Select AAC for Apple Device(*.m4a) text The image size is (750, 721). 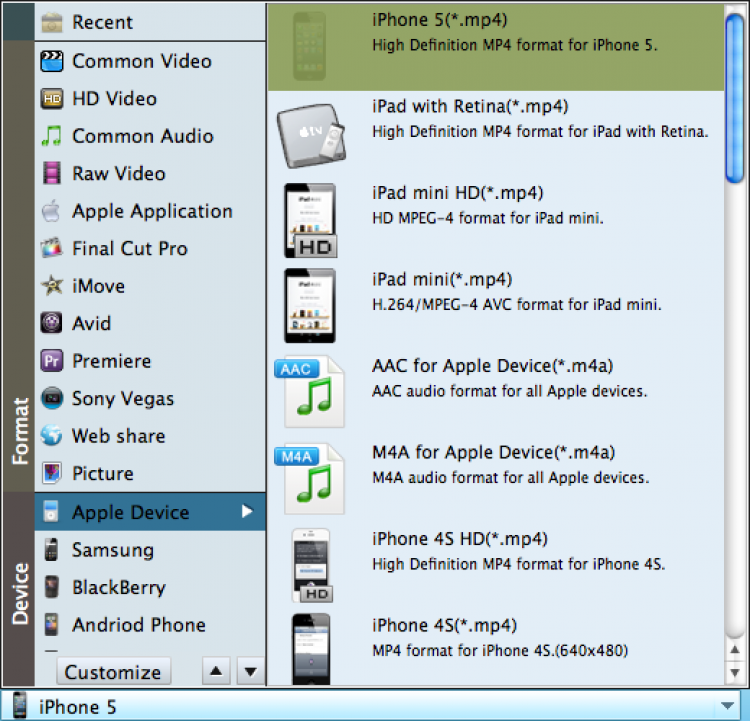(493, 366)
